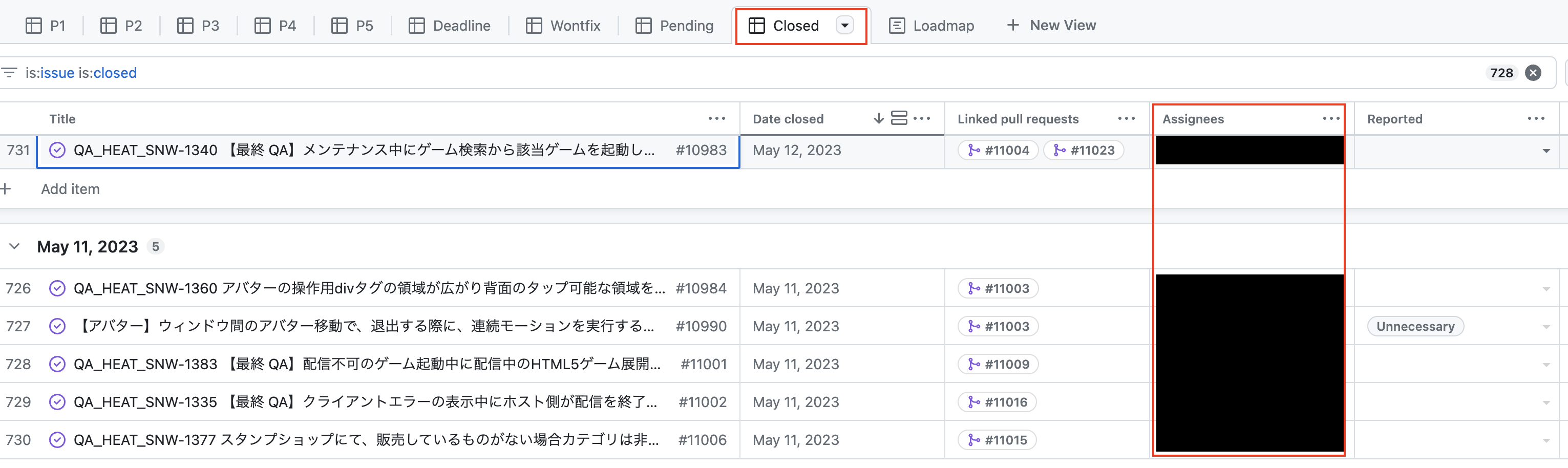Click the row grouping icon in Date closed header
This screenshot has height=468, width=1568.
(899, 118)
